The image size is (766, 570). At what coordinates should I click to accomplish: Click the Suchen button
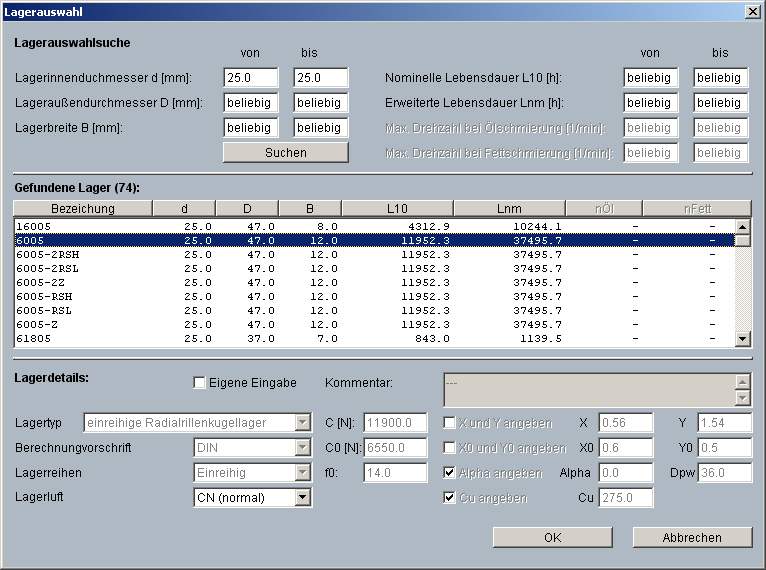(286, 153)
